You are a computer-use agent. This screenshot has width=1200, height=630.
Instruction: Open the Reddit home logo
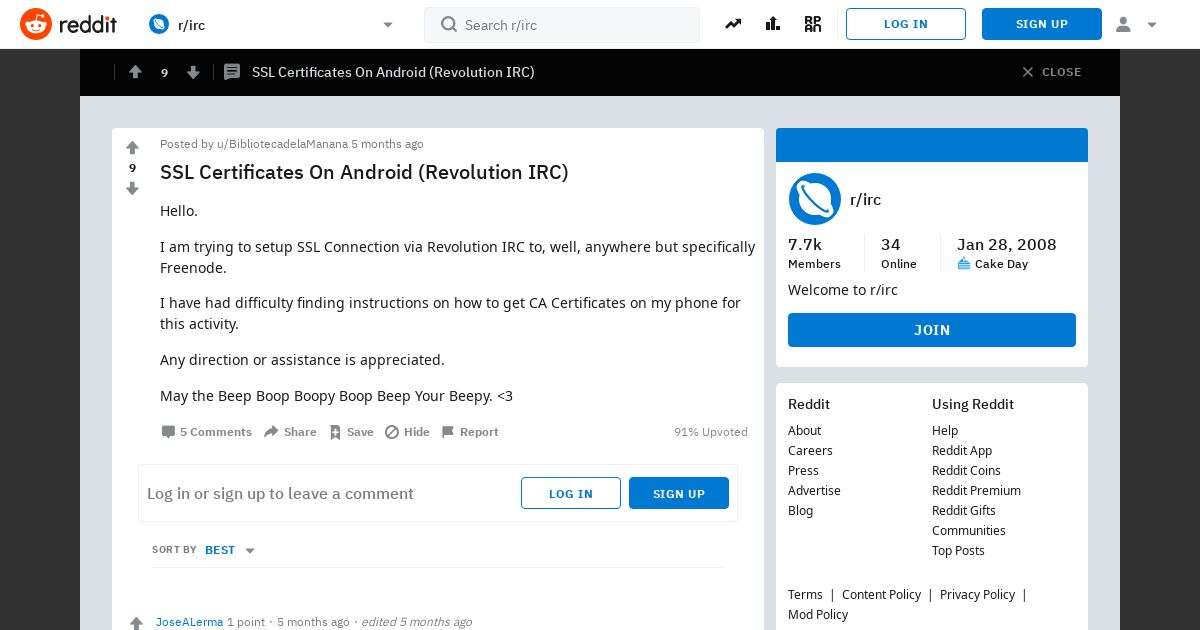click(x=68, y=24)
